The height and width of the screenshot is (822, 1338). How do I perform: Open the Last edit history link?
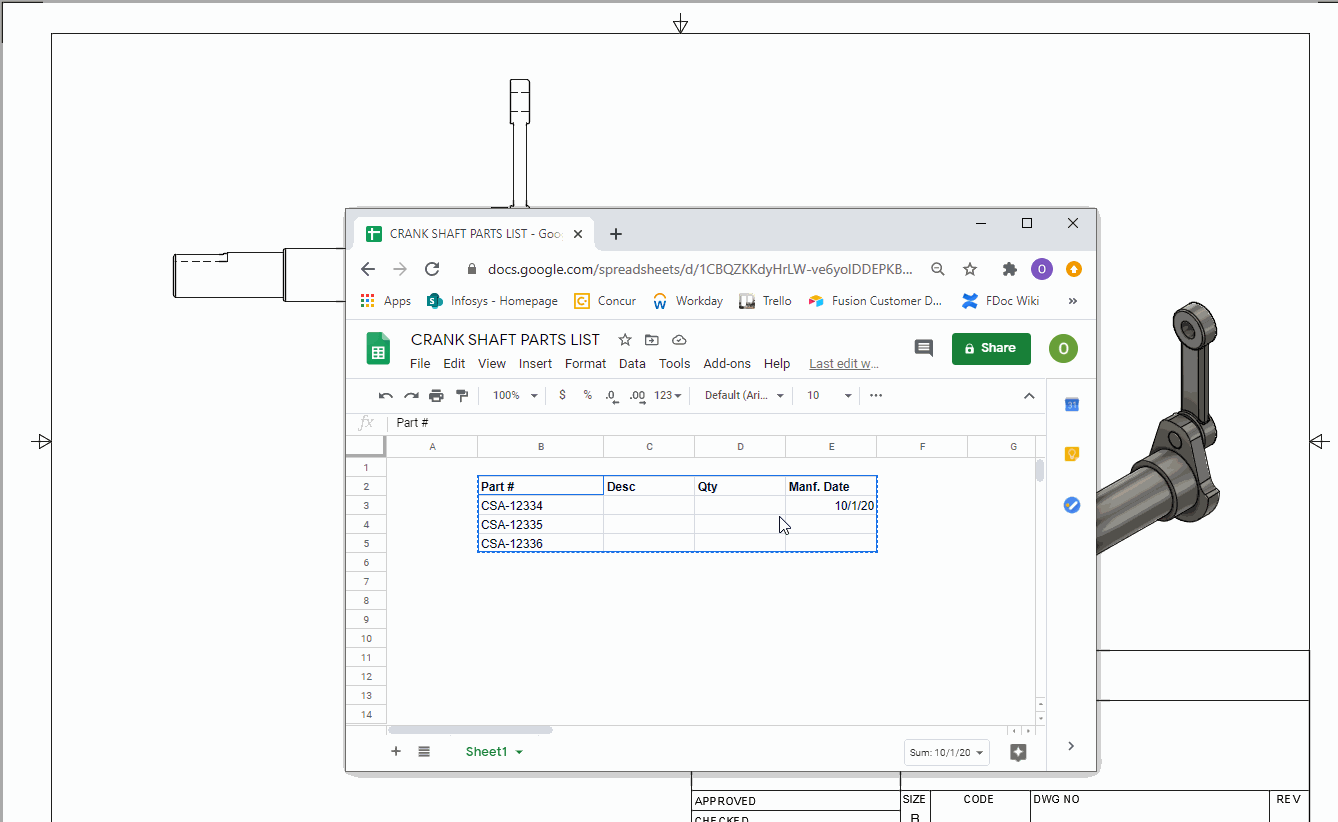point(843,364)
